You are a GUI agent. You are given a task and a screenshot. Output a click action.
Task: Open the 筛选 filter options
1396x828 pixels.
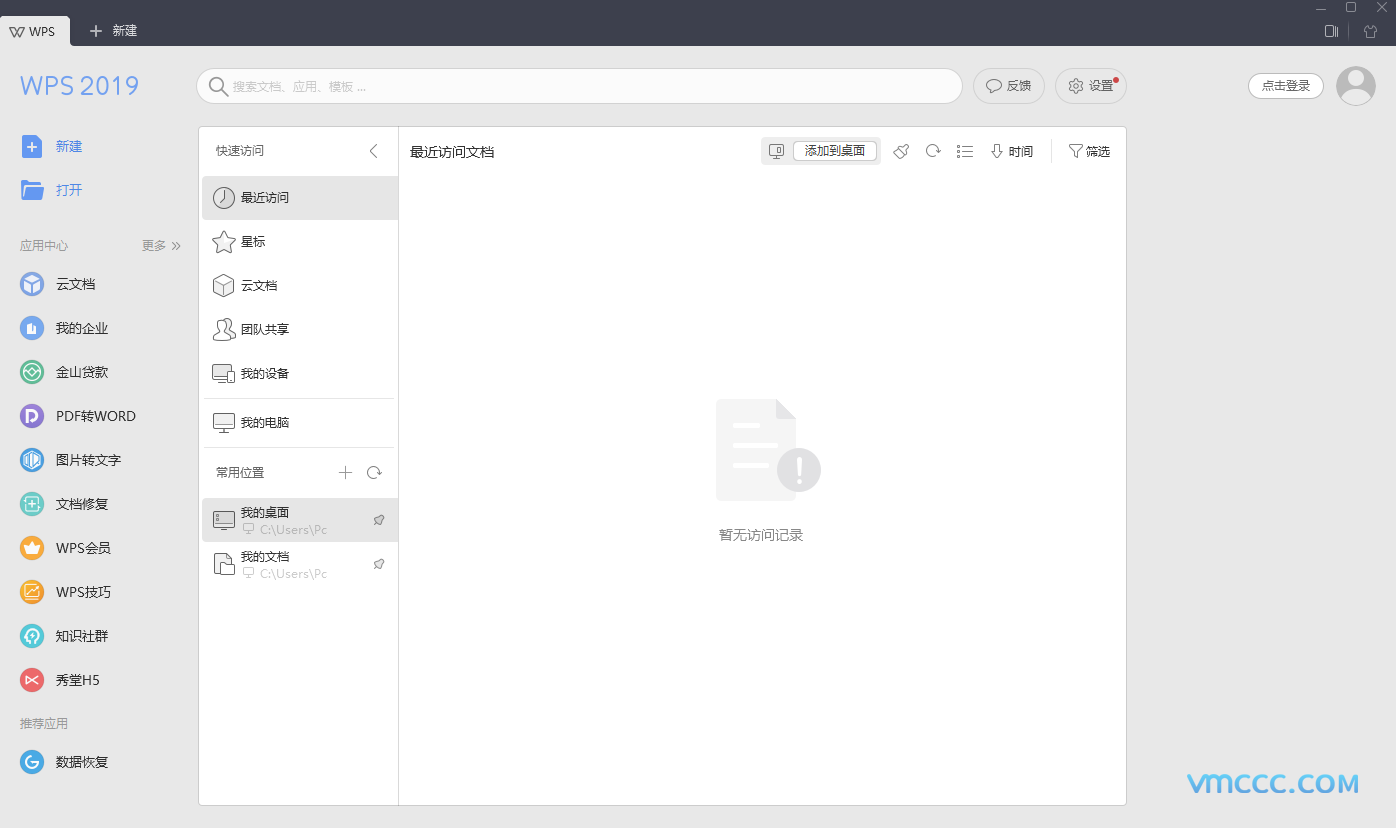click(x=1089, y=151)
